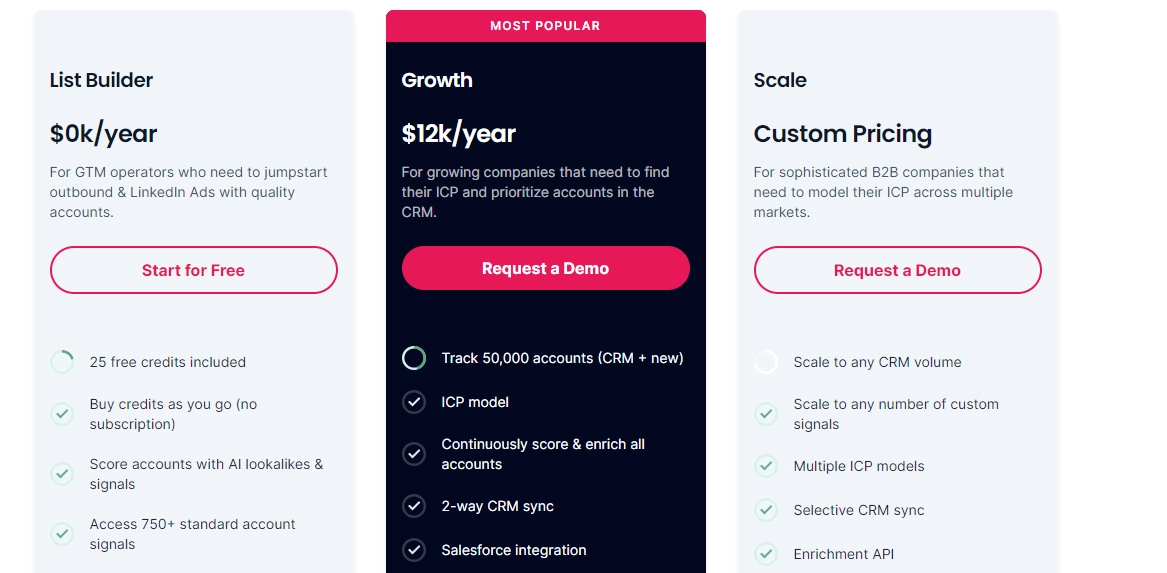Screen dimensions: 1167x573
Task: Click the checkmark icon beside ICP model
Action: pyautogui.click(x=414, y=403)
